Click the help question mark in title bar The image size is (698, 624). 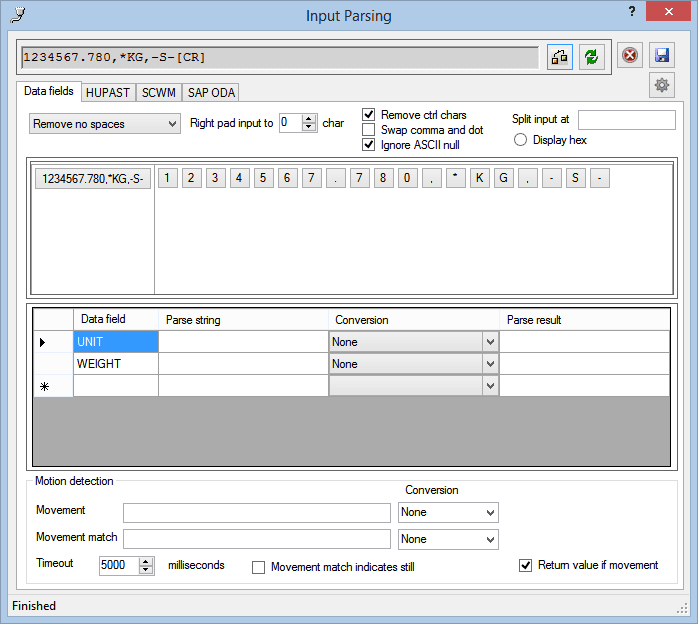pos(631,11)
